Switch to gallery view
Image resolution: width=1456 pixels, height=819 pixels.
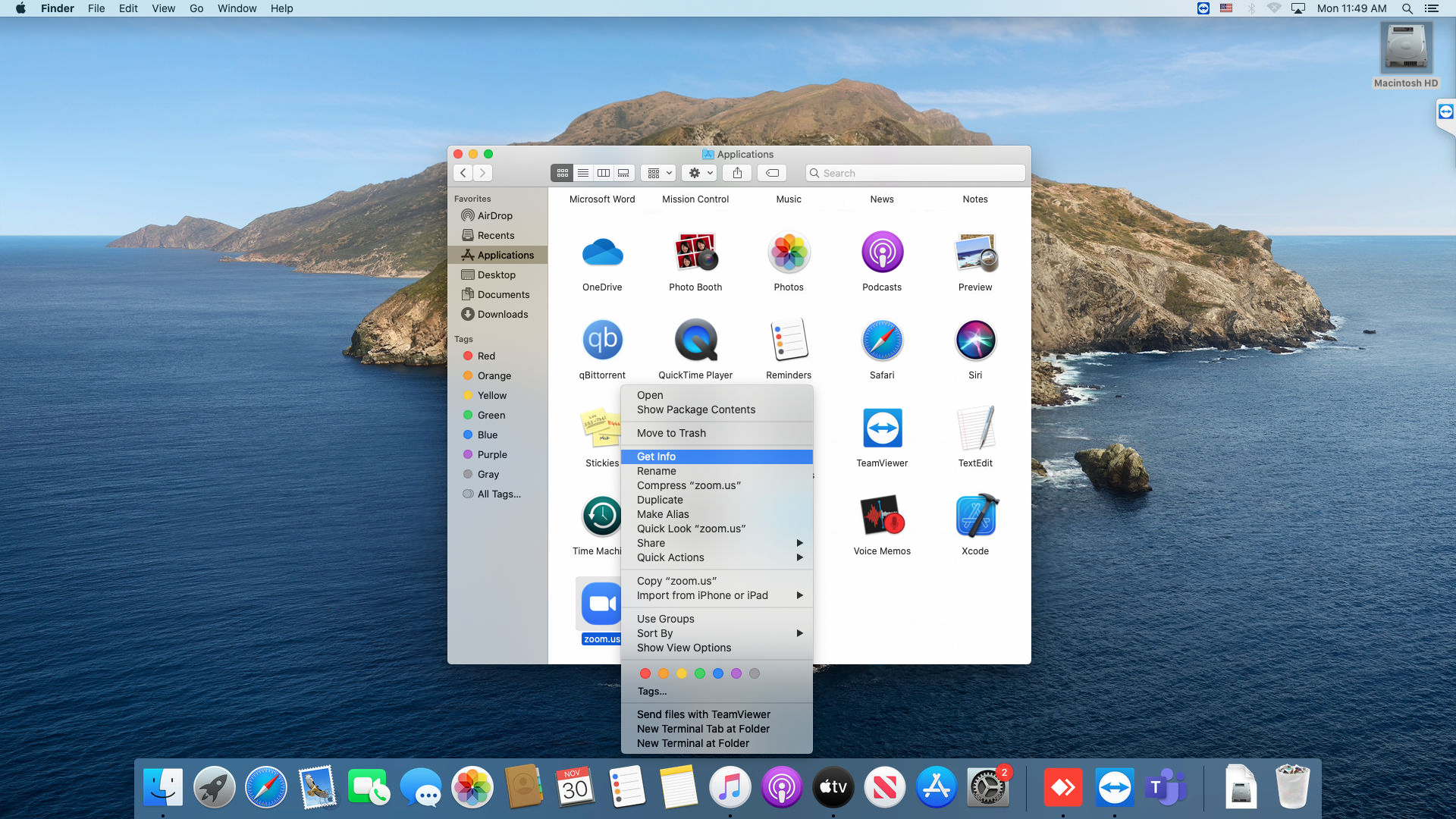pyautogui.click(x=624, y=173)
